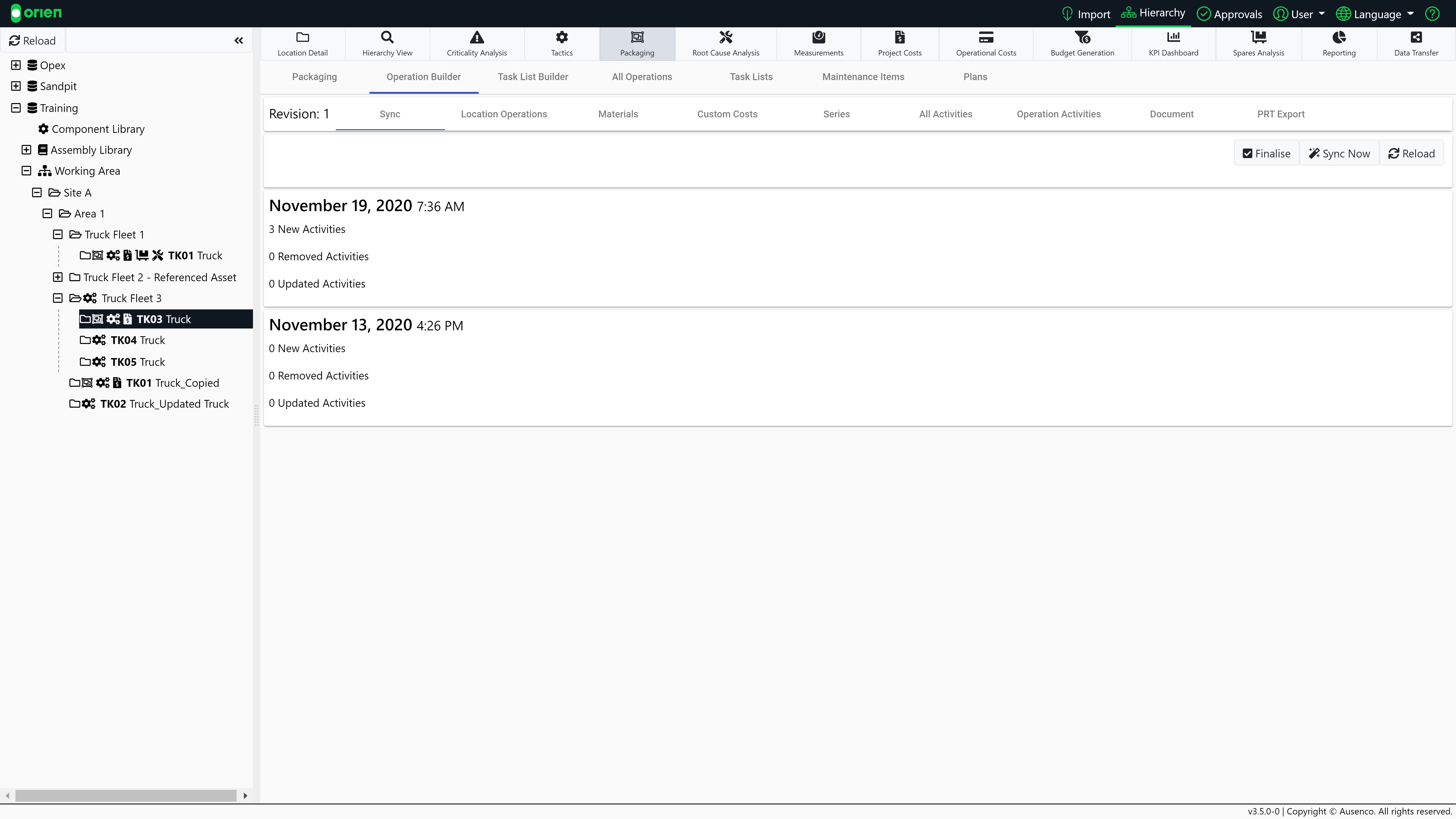Click the sidebar Reload button
The width and height of the screenshot is (1456, 819).
pos(33,41)
